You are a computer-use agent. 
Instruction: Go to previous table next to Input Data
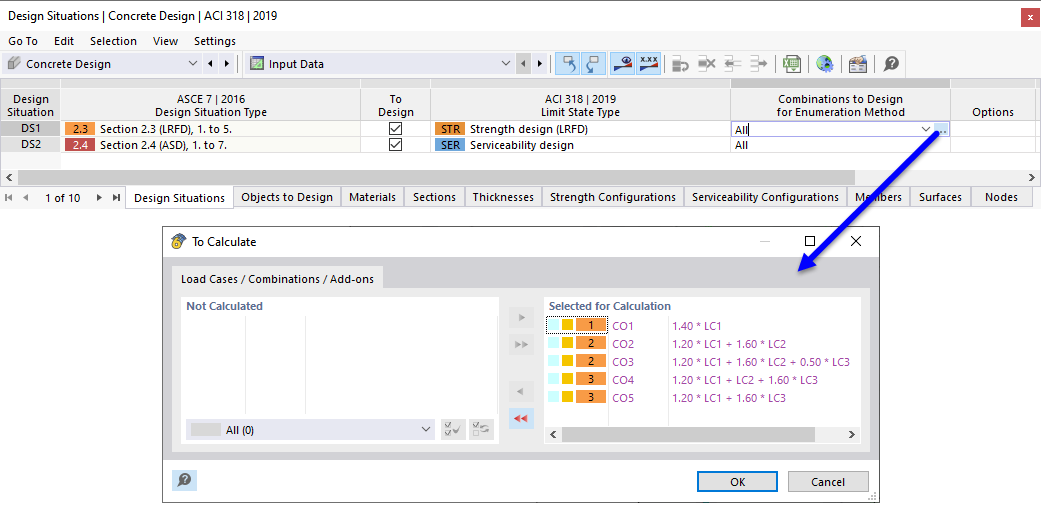(523, 64)
